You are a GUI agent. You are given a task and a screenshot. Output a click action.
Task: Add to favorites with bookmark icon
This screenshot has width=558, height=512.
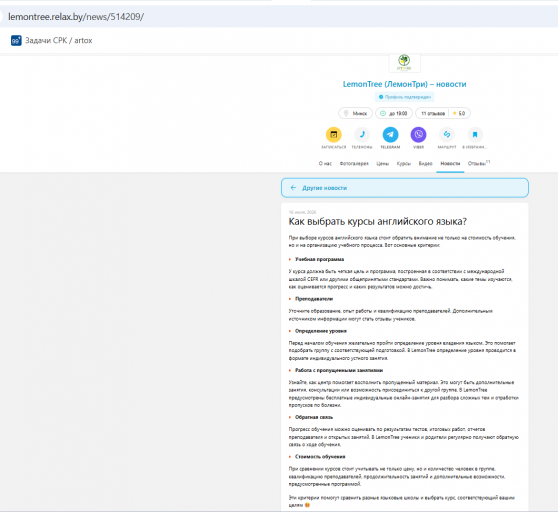(475, 134)
